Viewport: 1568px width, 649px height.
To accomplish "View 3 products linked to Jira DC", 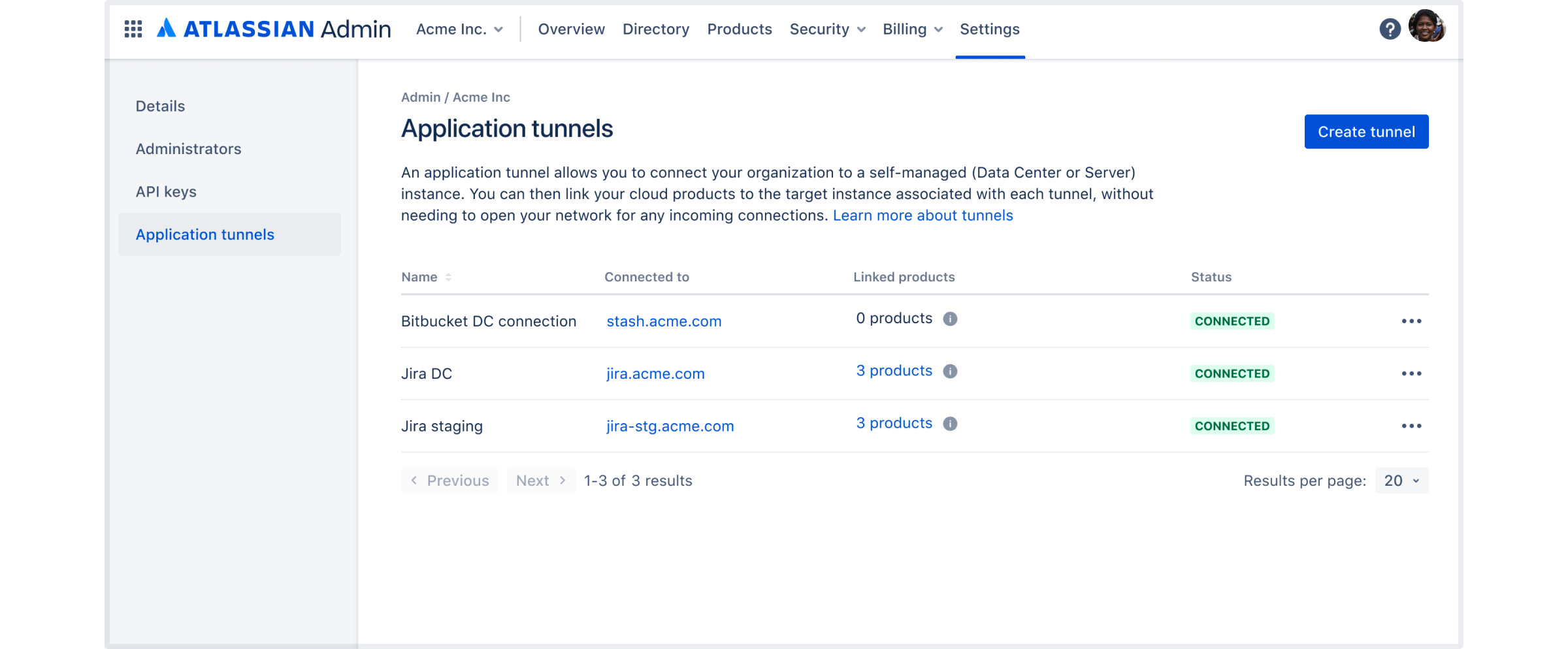I will 894,371.
